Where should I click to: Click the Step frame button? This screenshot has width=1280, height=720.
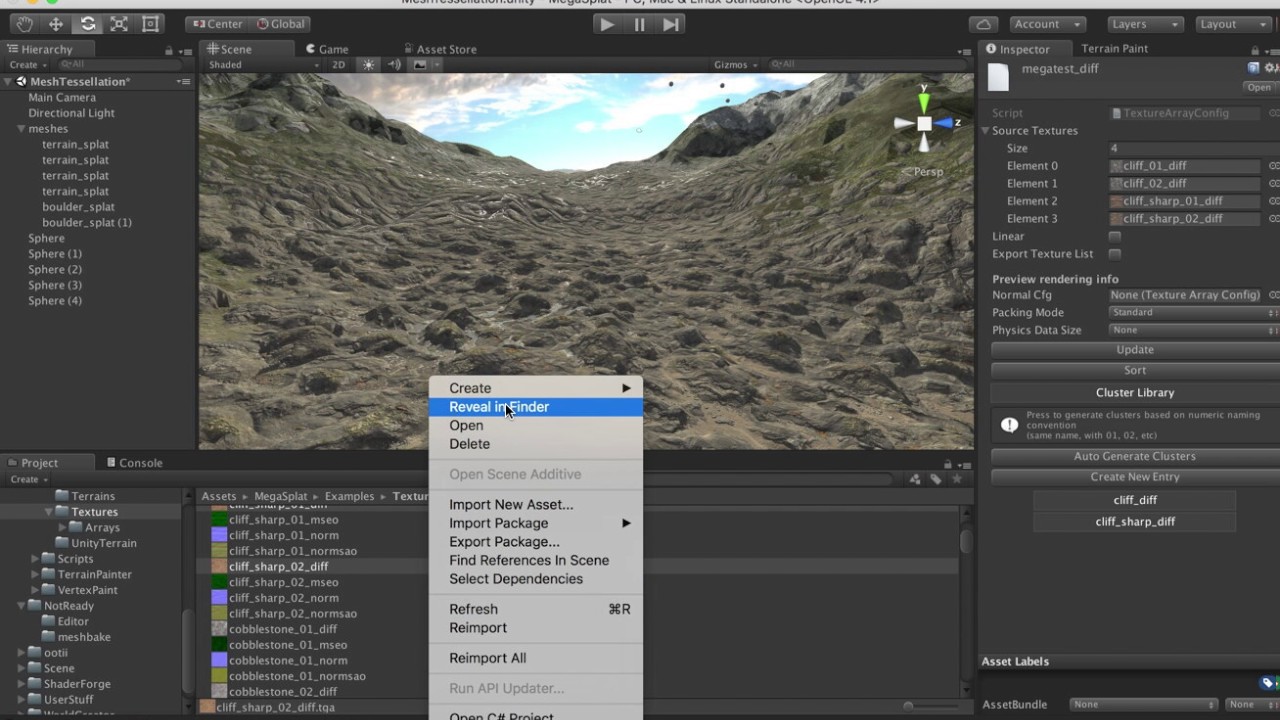tap(671, 24)
